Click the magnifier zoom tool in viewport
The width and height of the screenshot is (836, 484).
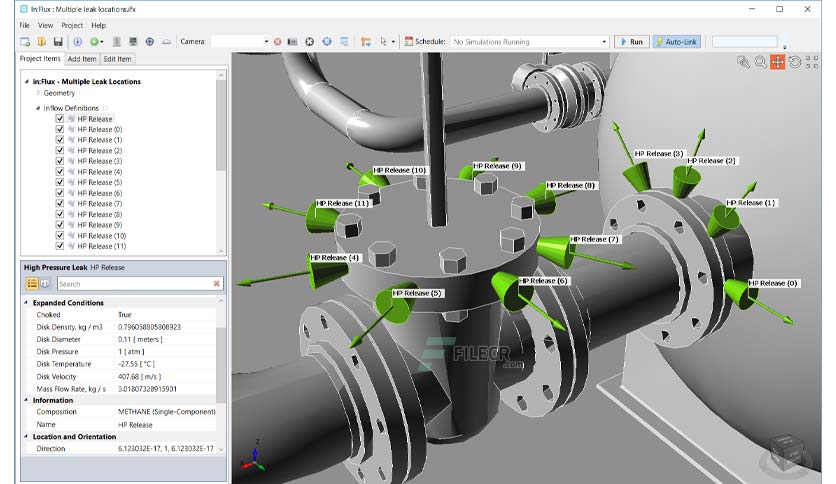[x=760, y=62]
